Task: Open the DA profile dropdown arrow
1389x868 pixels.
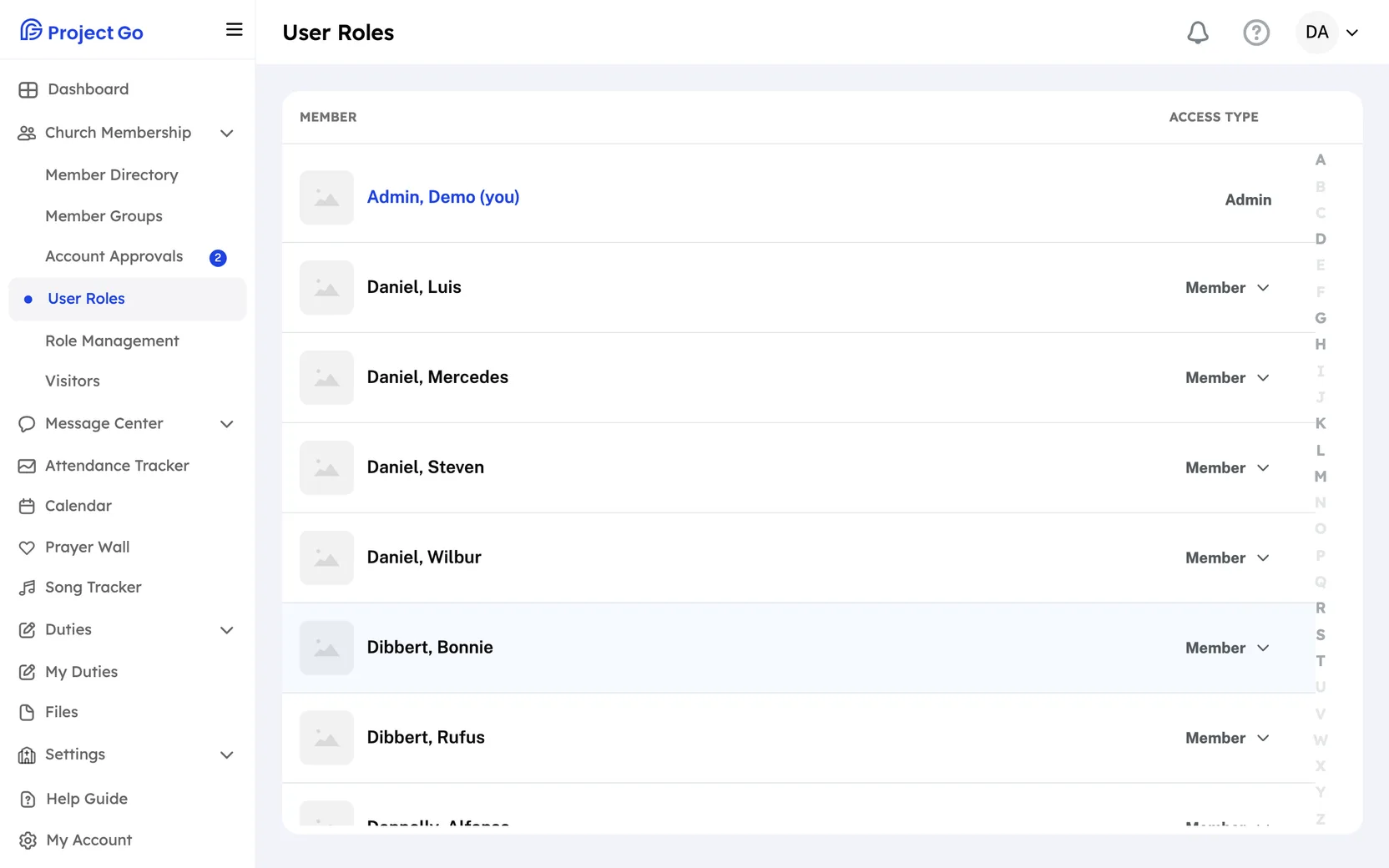Action: (x=1352, y=33)
